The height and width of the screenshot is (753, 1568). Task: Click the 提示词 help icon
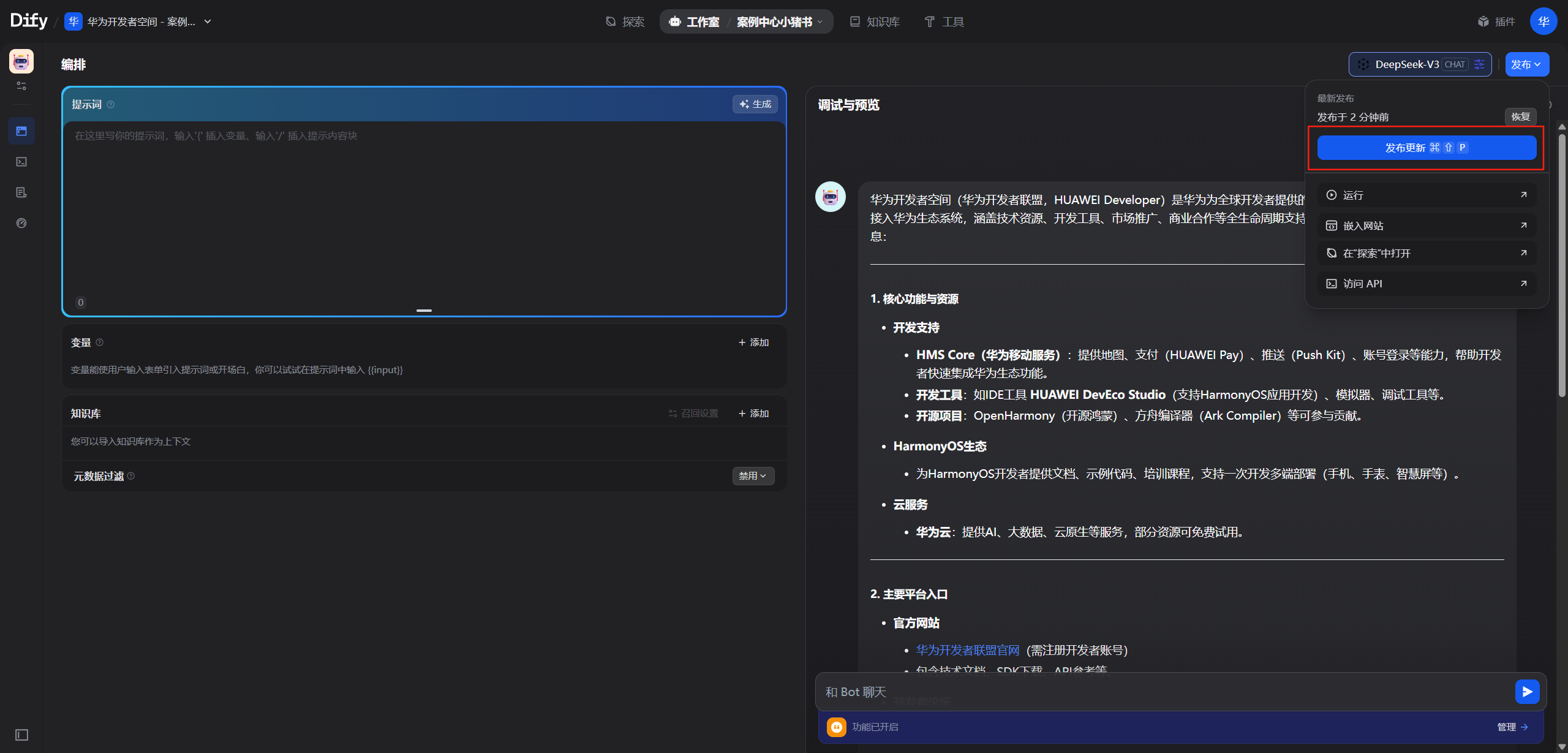(x=111, y=105)
